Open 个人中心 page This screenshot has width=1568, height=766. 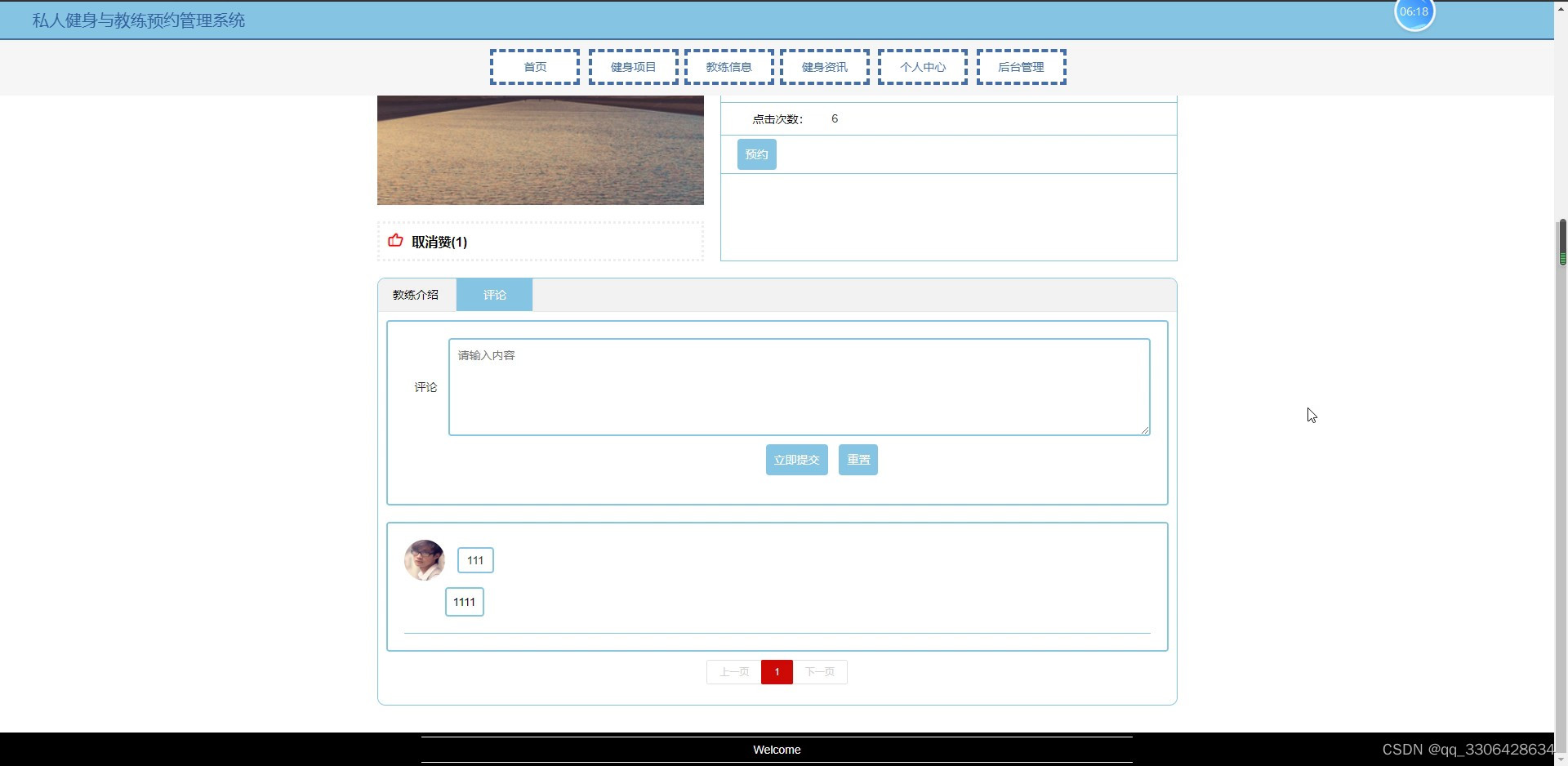click(x=923, y=67)
